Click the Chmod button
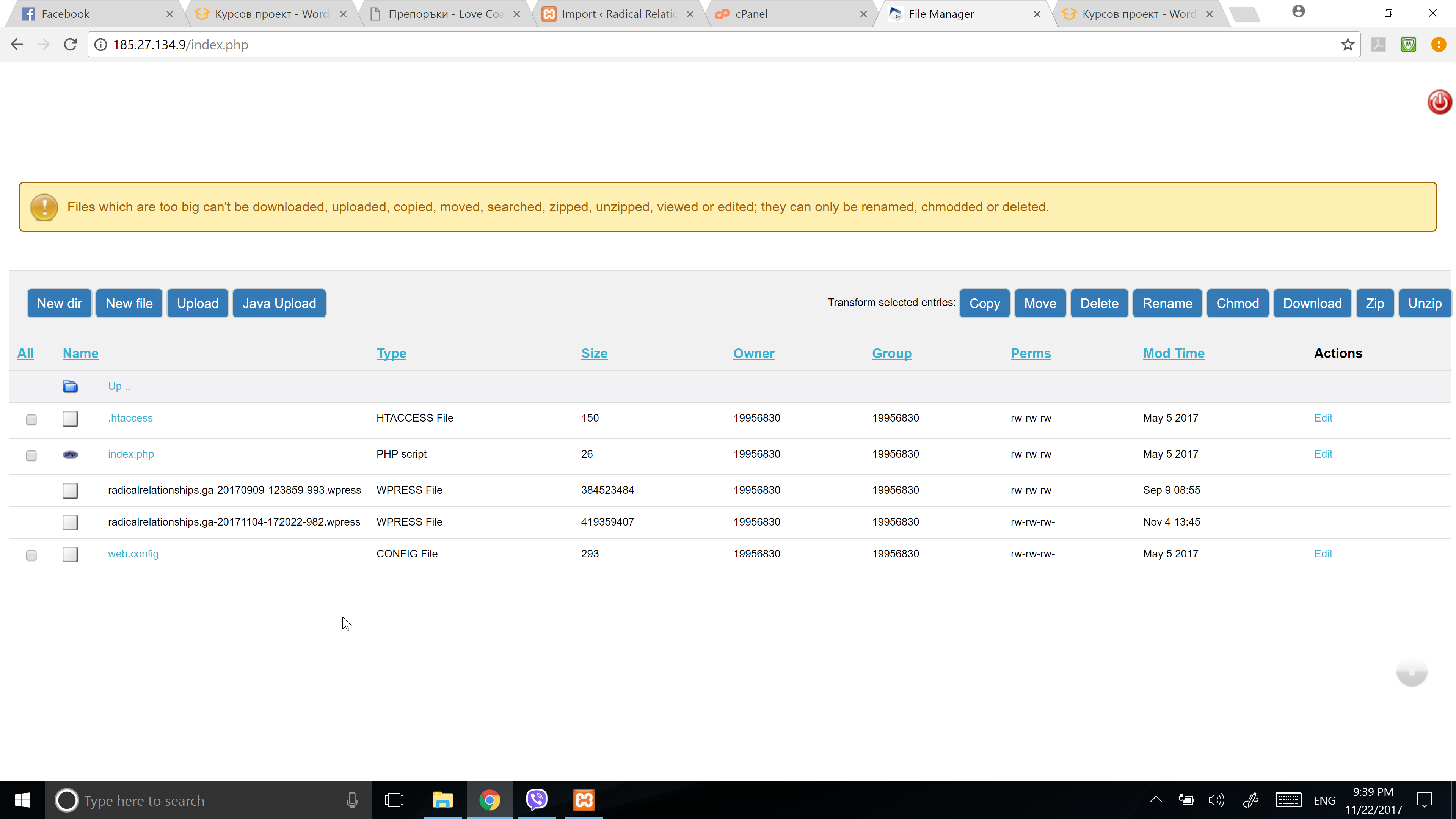This screenshot has width=1456, height=819. tap(1238, 303)
